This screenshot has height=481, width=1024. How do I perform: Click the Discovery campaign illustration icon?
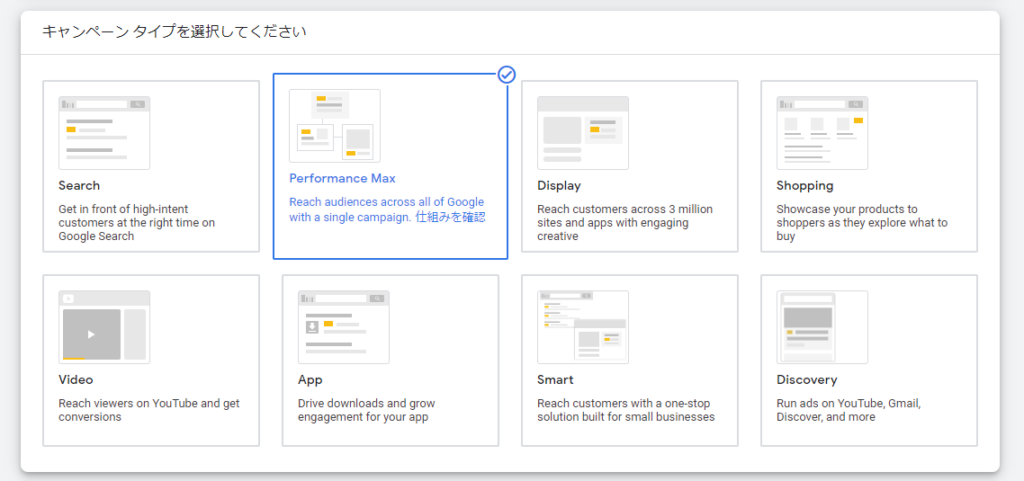[822, 327]
